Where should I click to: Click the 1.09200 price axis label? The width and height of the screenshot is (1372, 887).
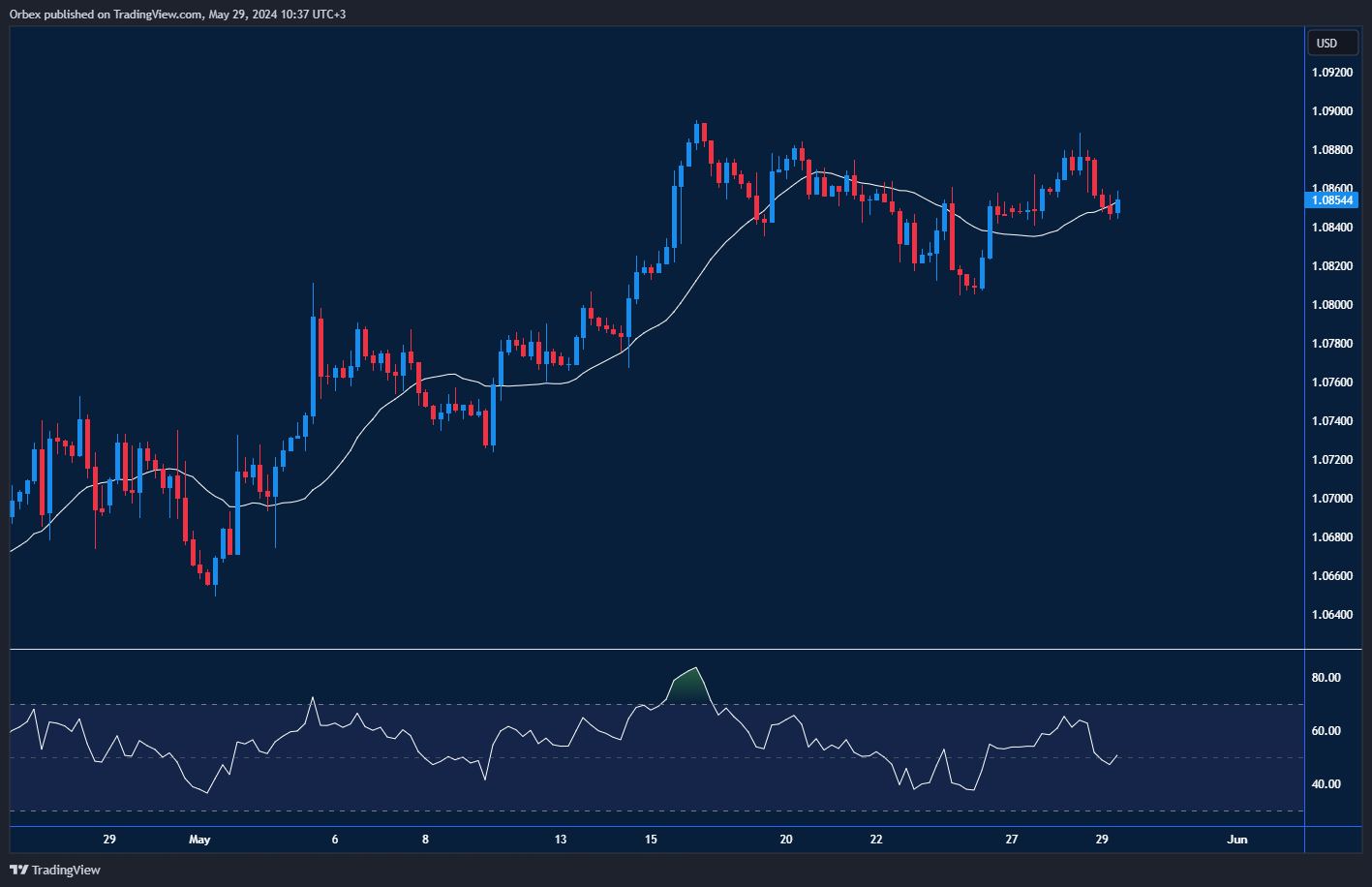coord(1332,73)
